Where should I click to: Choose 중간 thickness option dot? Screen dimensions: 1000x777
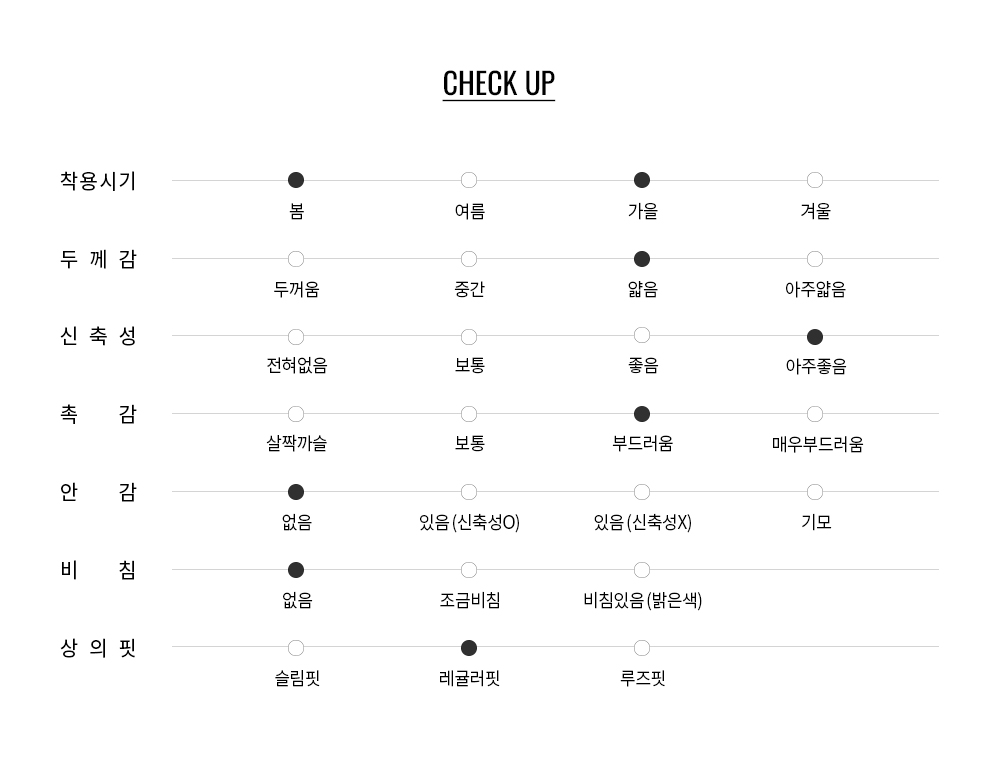469,259
